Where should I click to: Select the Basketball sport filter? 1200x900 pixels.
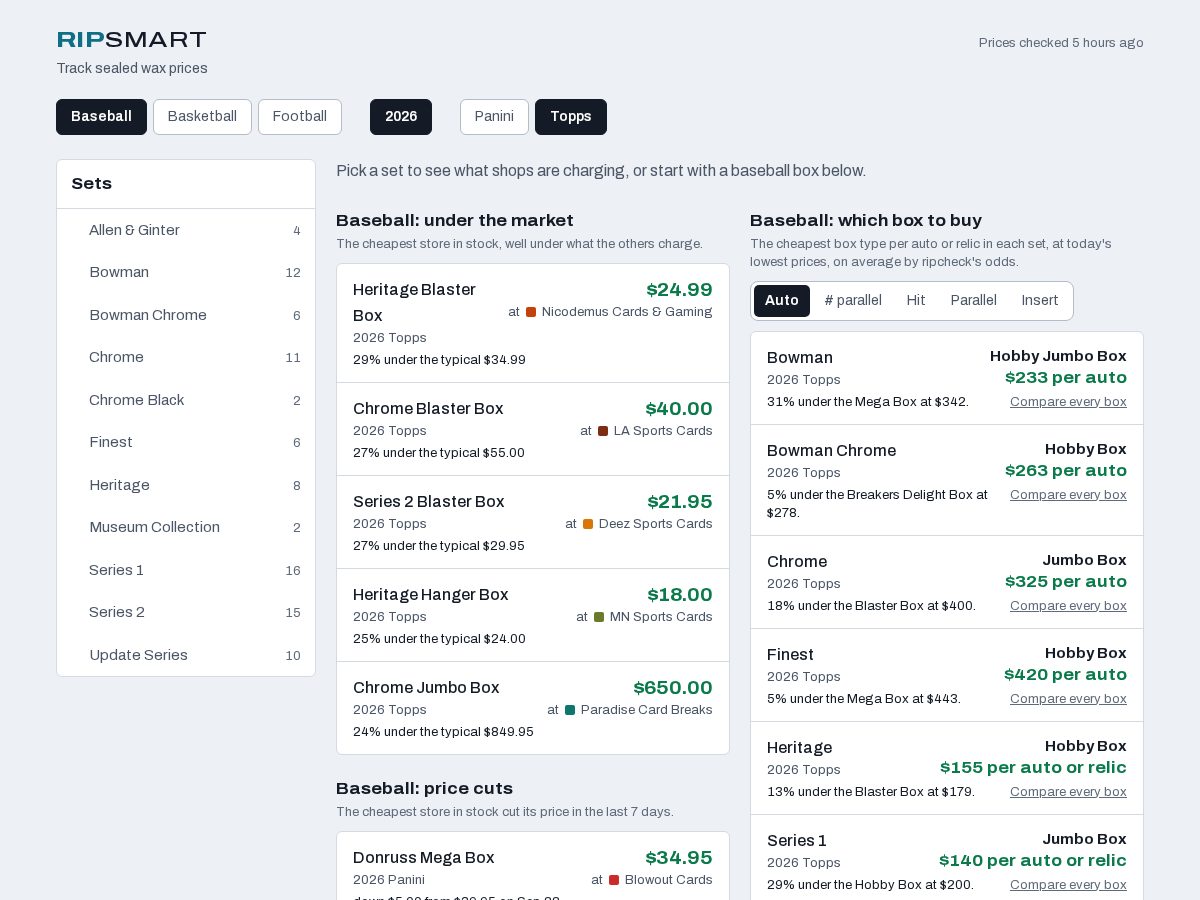pos(202,117)
